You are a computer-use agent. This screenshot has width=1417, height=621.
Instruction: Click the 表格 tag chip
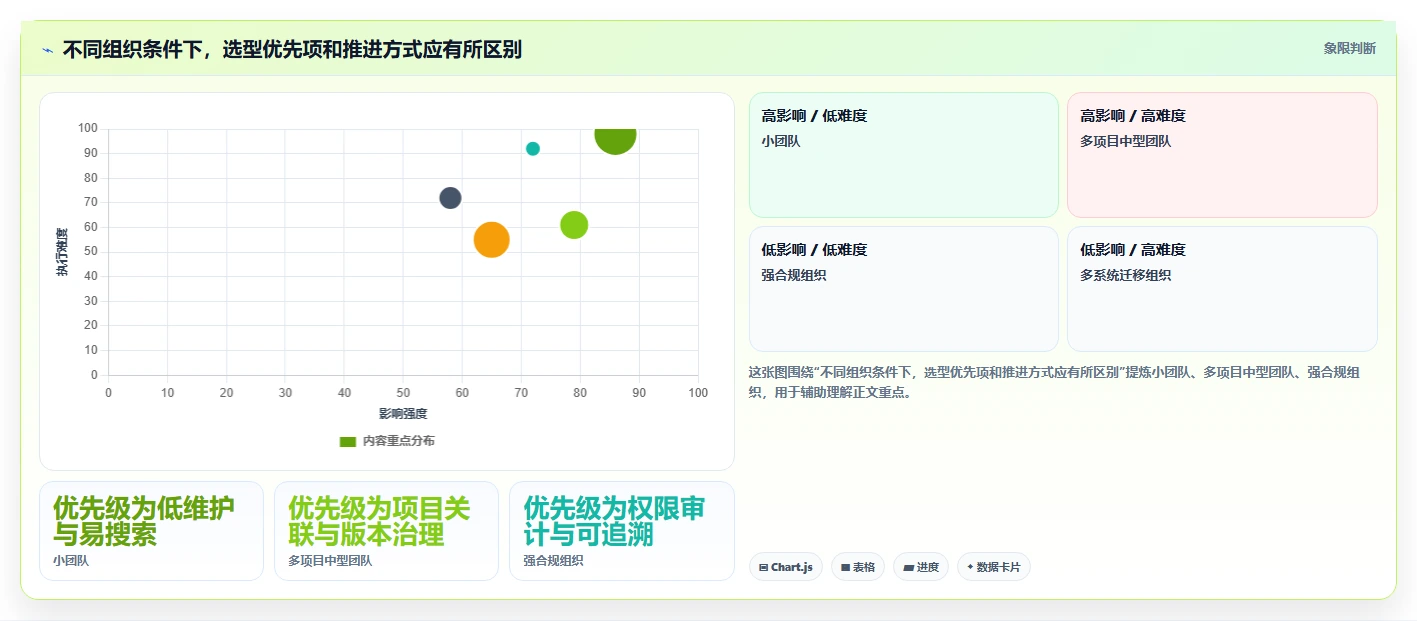[x=858, y=567]
